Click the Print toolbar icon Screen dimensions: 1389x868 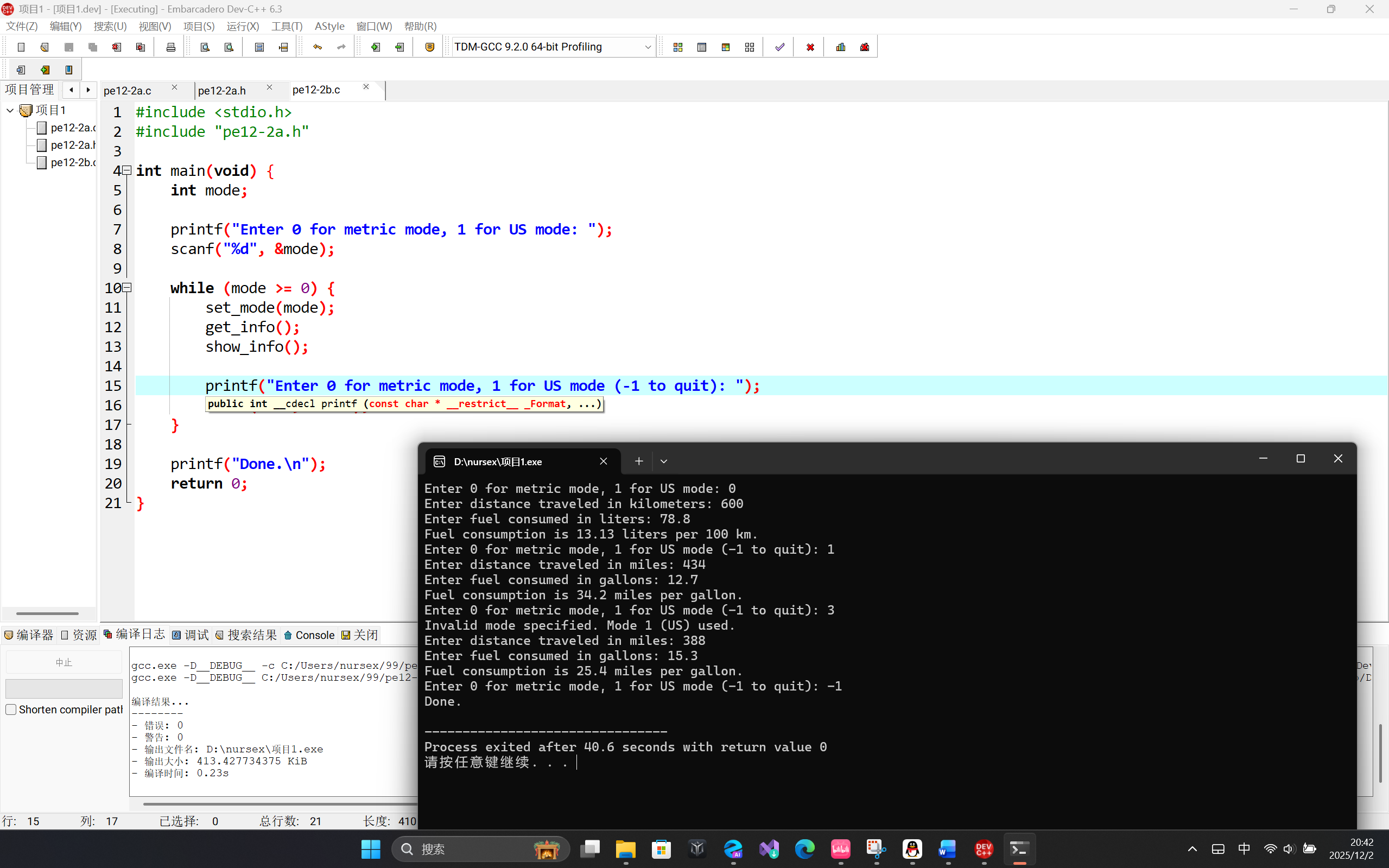pyautogui.click(x=170, y=47)
